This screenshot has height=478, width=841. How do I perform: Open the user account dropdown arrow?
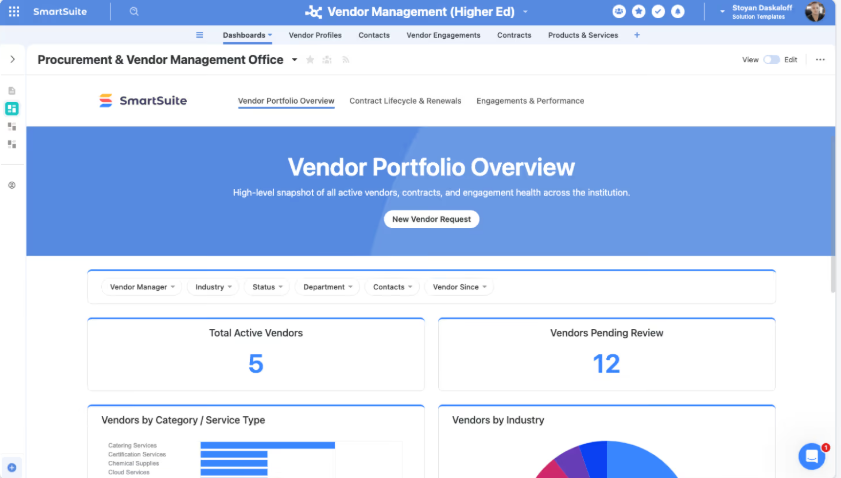722,11
